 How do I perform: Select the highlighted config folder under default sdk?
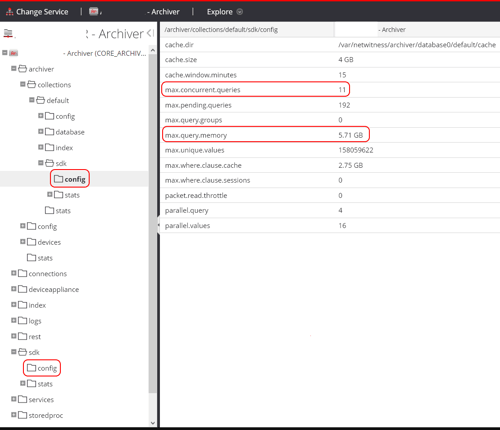(x=70, y=179)
